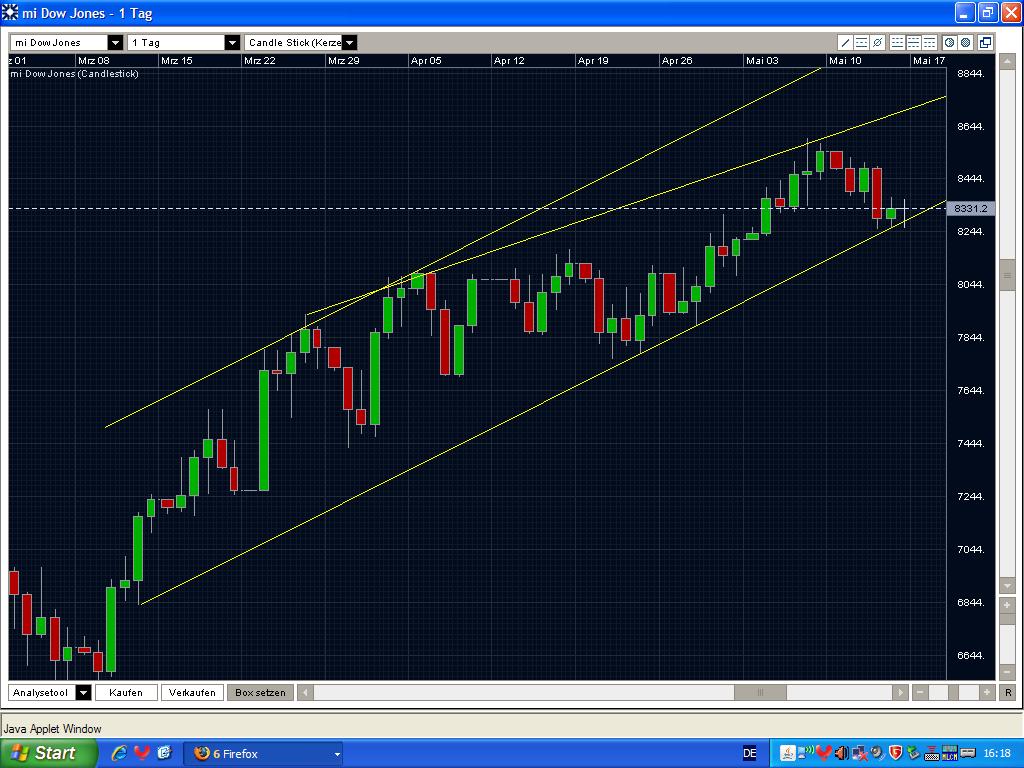Click the Java tray icon
This screenshot has height=768, width=1024.
pos(788,753)
